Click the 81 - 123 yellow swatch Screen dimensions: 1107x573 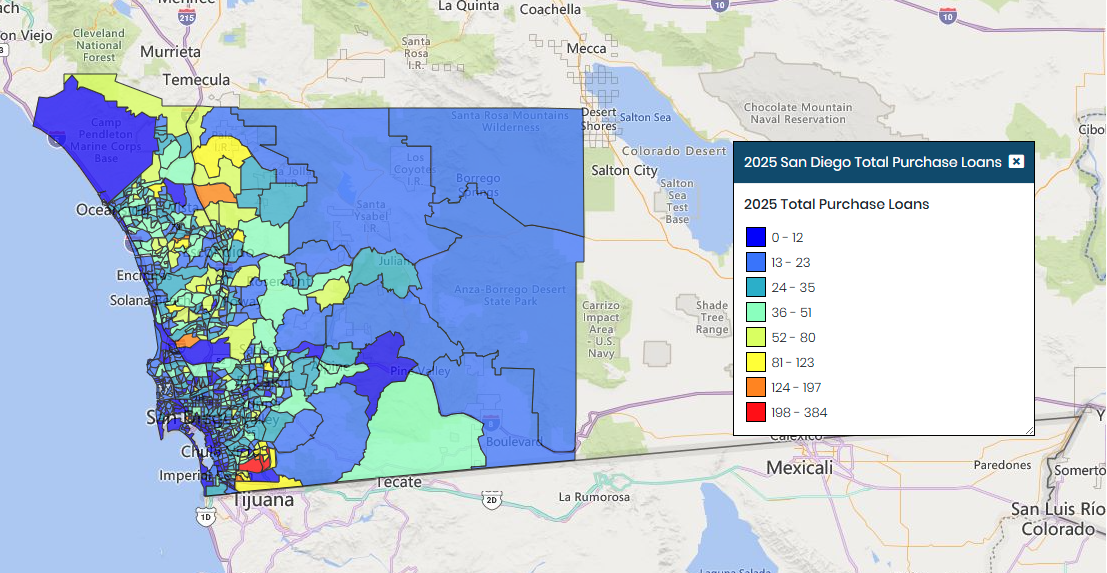tap(756, 362)
